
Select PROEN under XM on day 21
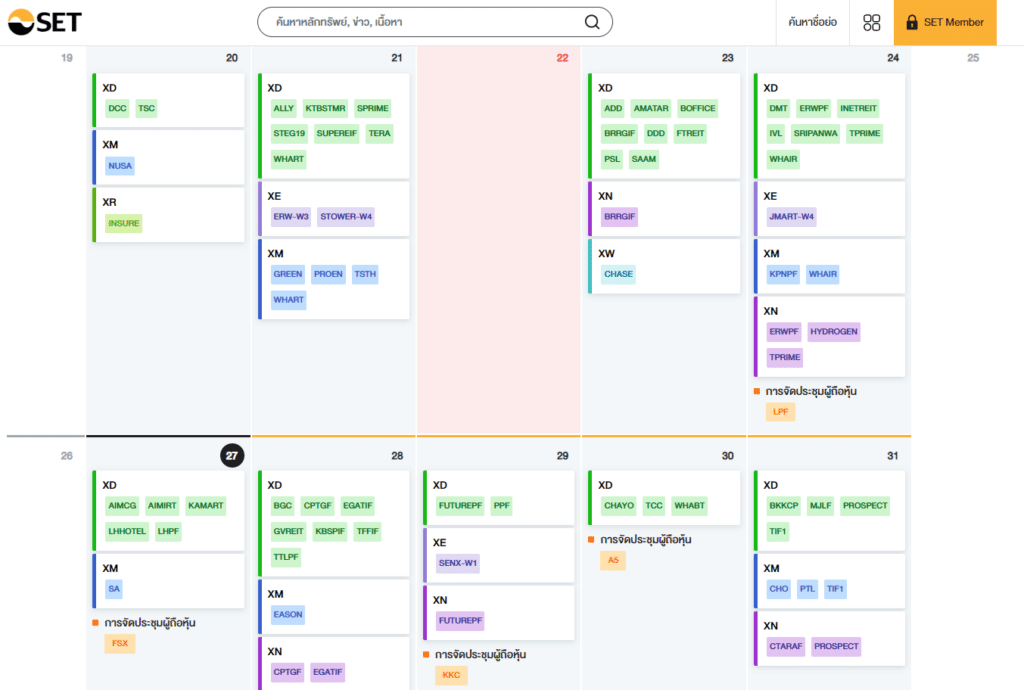click(x=328, y=274)
